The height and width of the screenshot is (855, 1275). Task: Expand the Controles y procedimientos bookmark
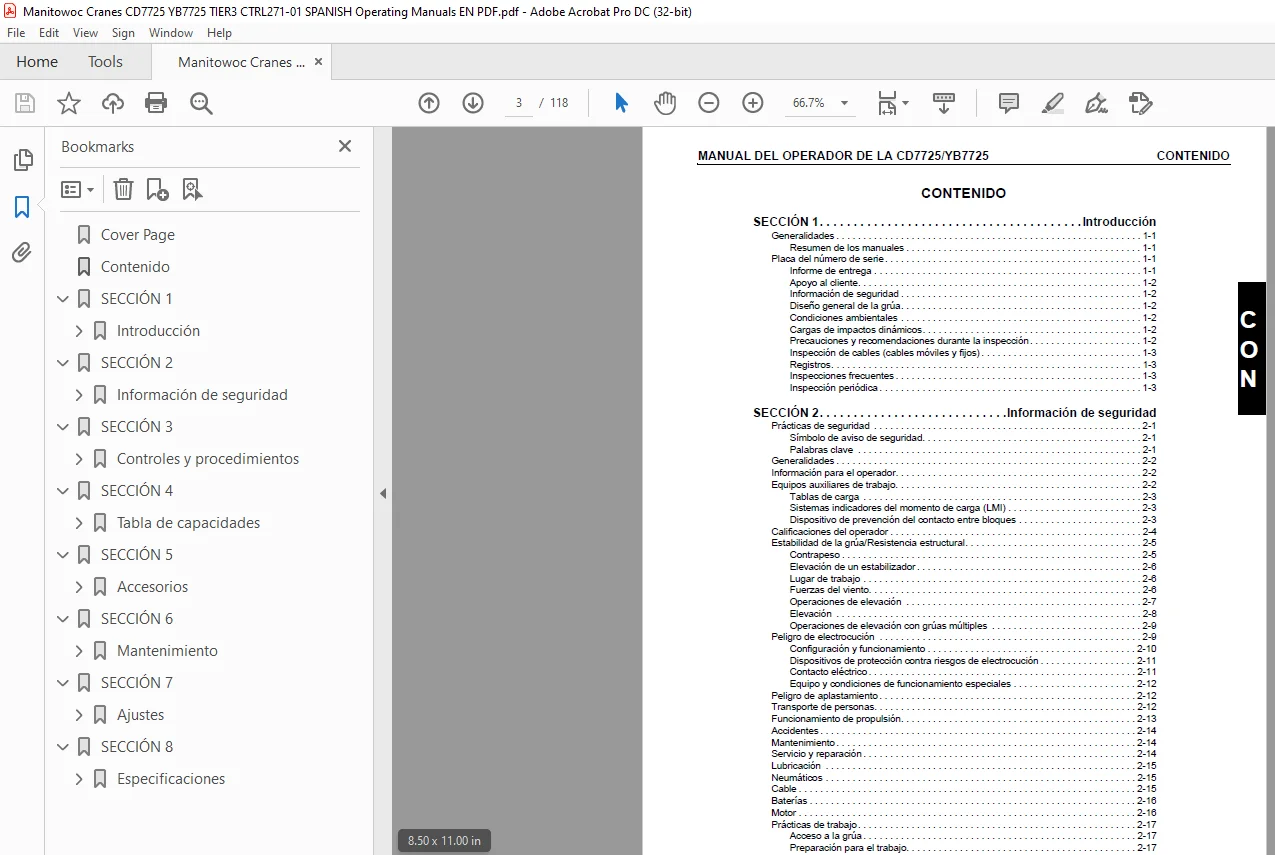pos(80,459)
